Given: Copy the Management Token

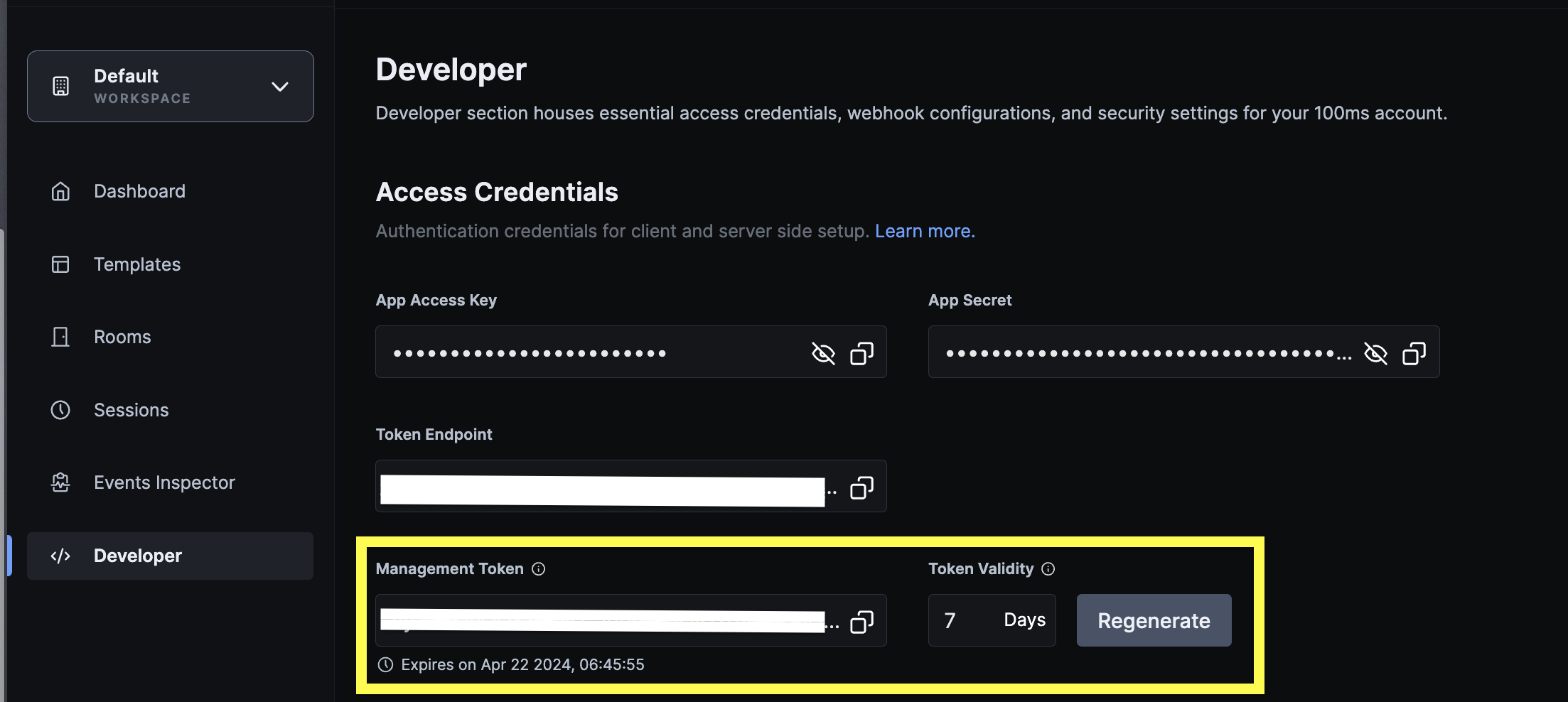Looking at the screenshot, I should (x=861, y=622).
